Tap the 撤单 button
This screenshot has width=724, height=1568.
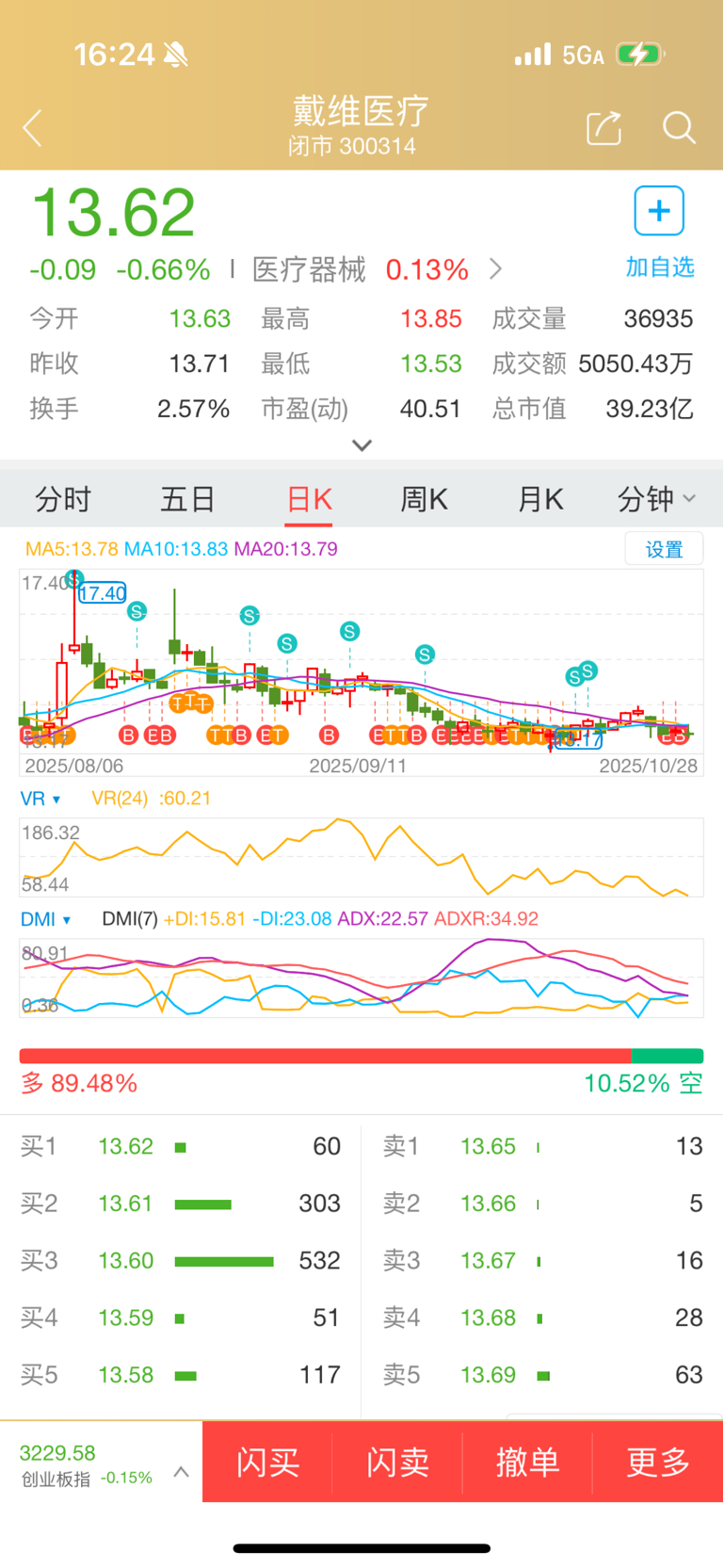[x=527, y=1462]
